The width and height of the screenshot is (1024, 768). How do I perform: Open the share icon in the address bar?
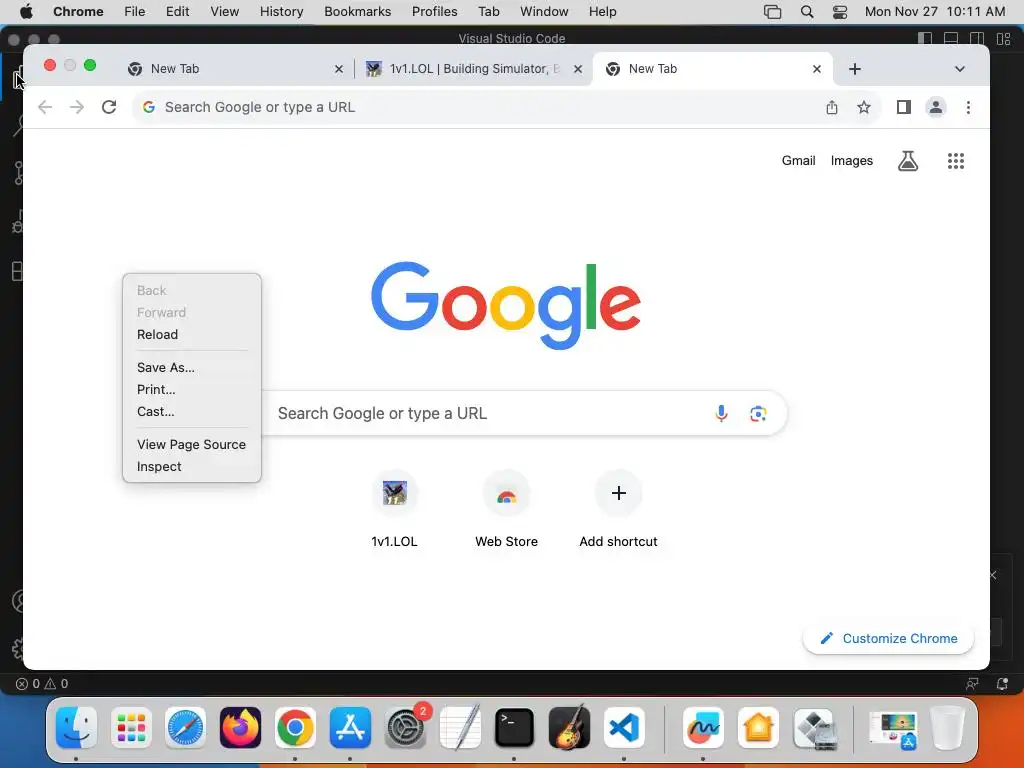831,107
